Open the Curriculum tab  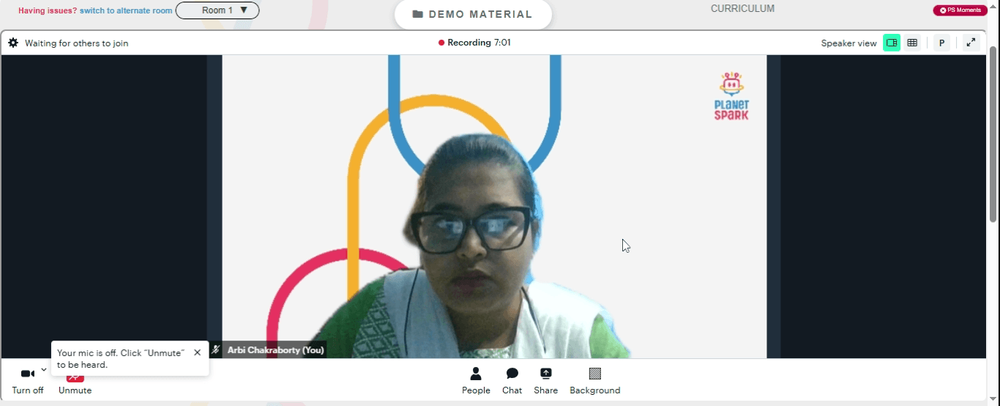pyautogui.click(x=742, y=9)
